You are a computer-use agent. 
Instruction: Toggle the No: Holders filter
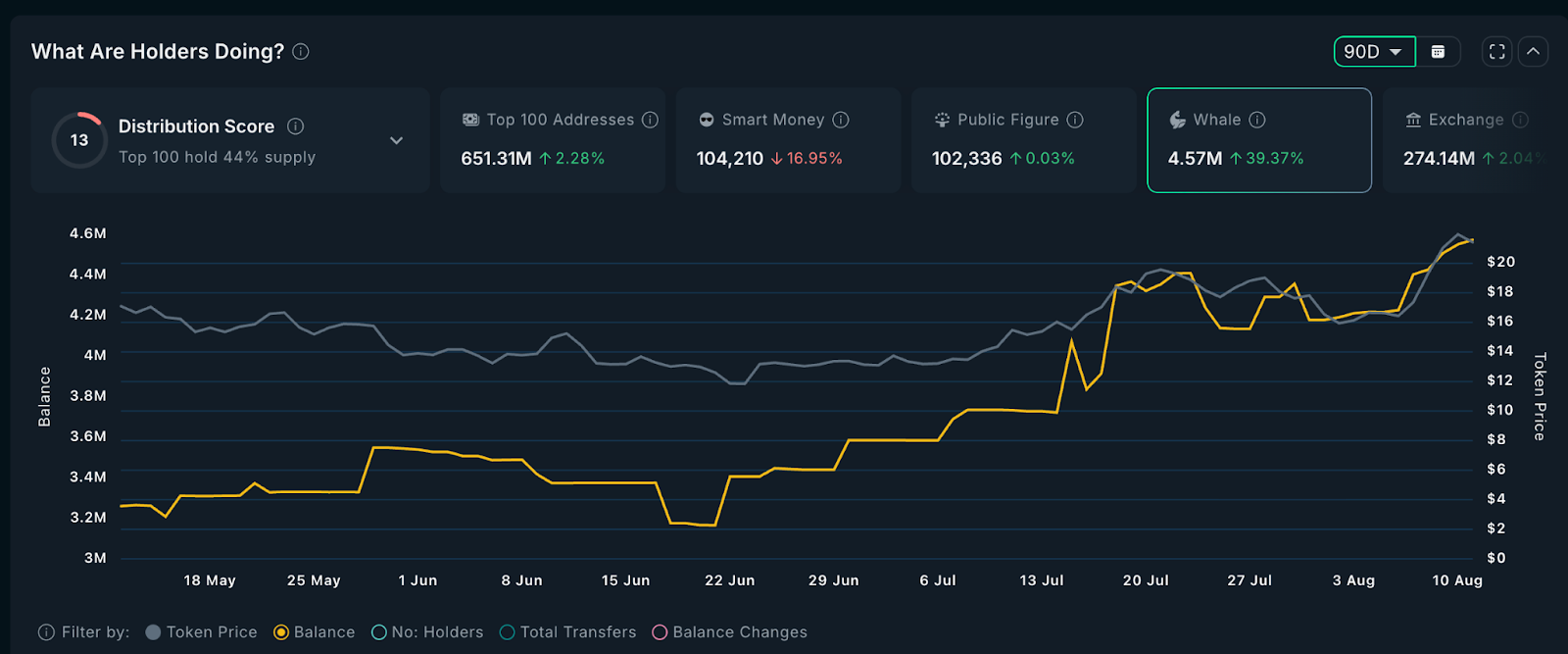point(427,632)
